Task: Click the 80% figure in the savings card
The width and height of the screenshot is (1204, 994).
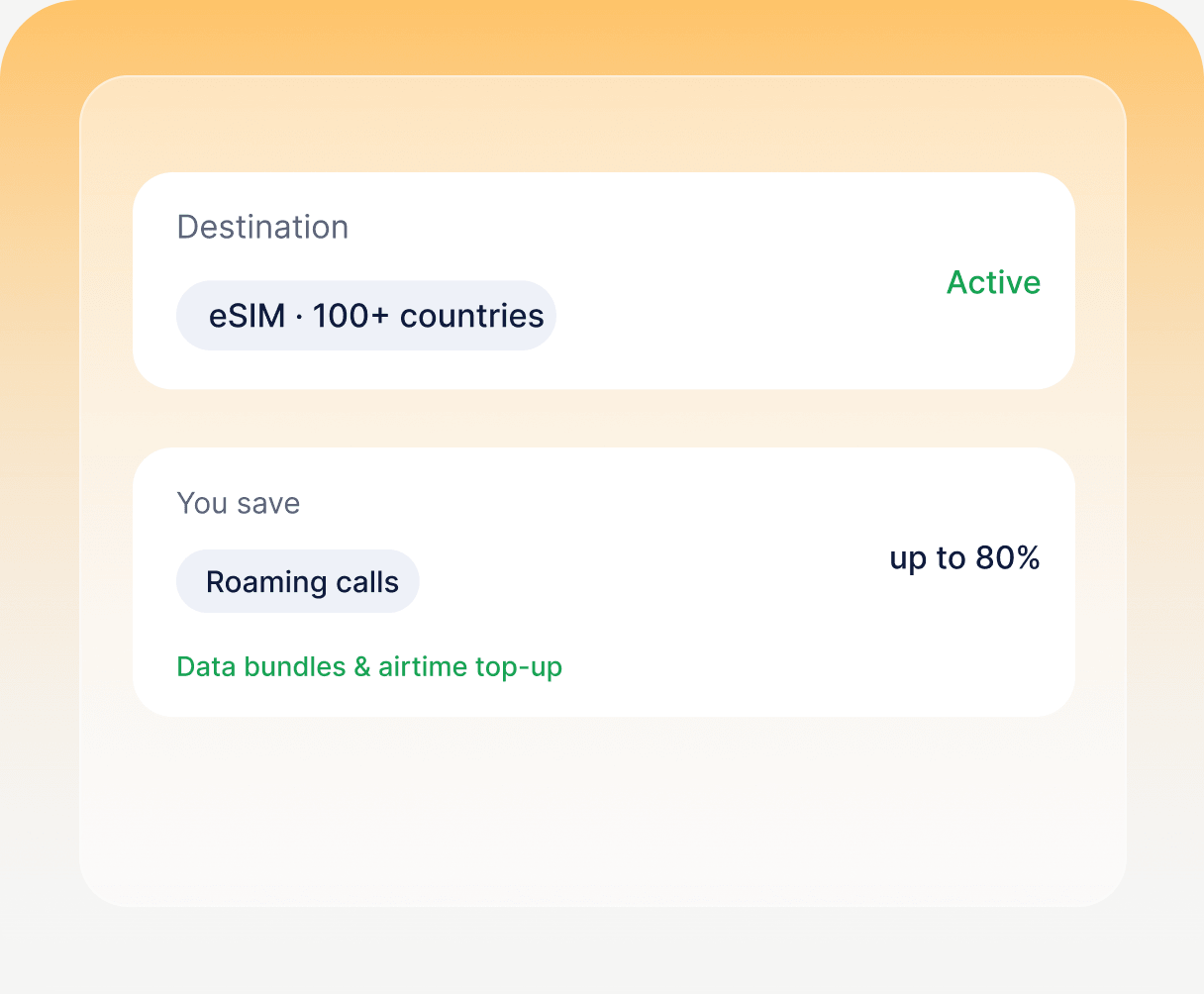Action: click(1008, 558)
